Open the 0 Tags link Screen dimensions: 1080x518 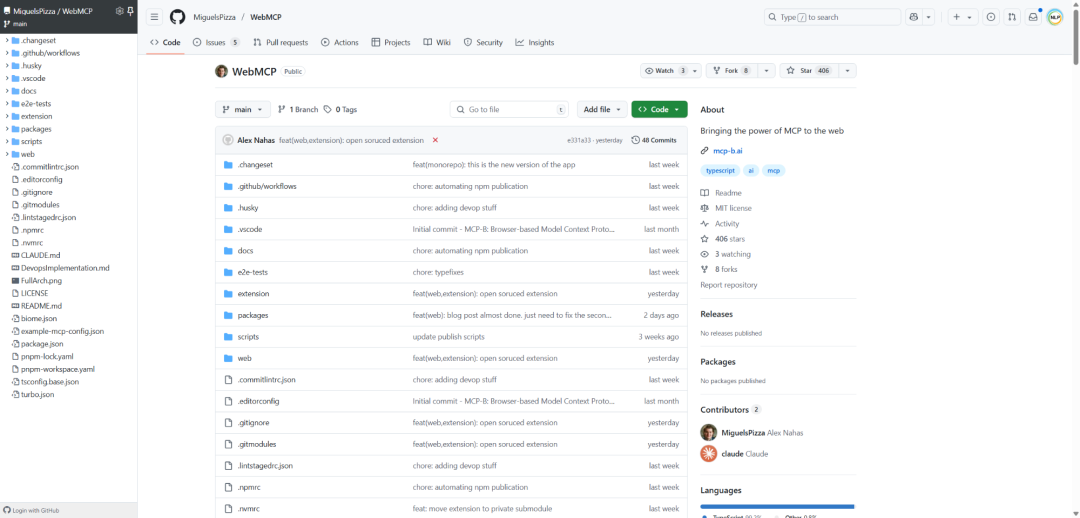pyautogui.click(x=340, y=110)
